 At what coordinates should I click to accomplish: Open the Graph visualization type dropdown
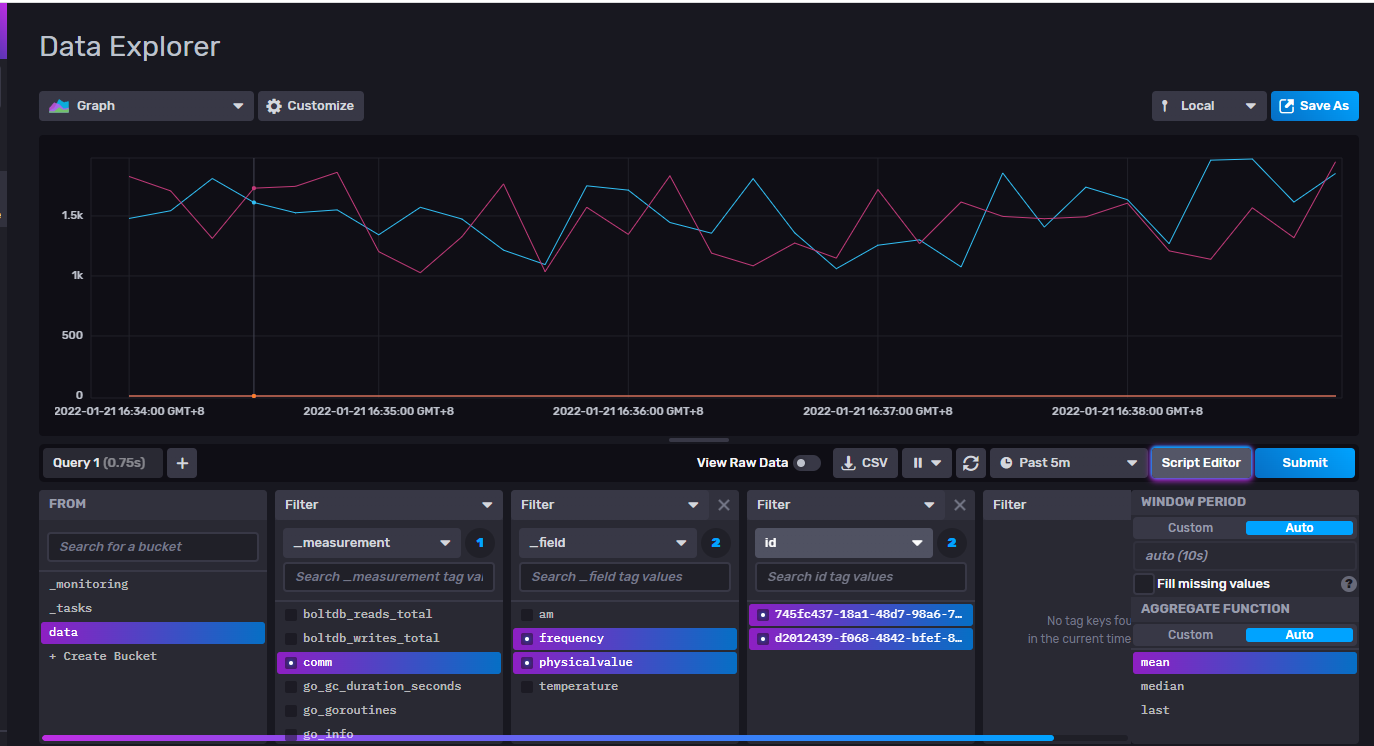point(146,106)
